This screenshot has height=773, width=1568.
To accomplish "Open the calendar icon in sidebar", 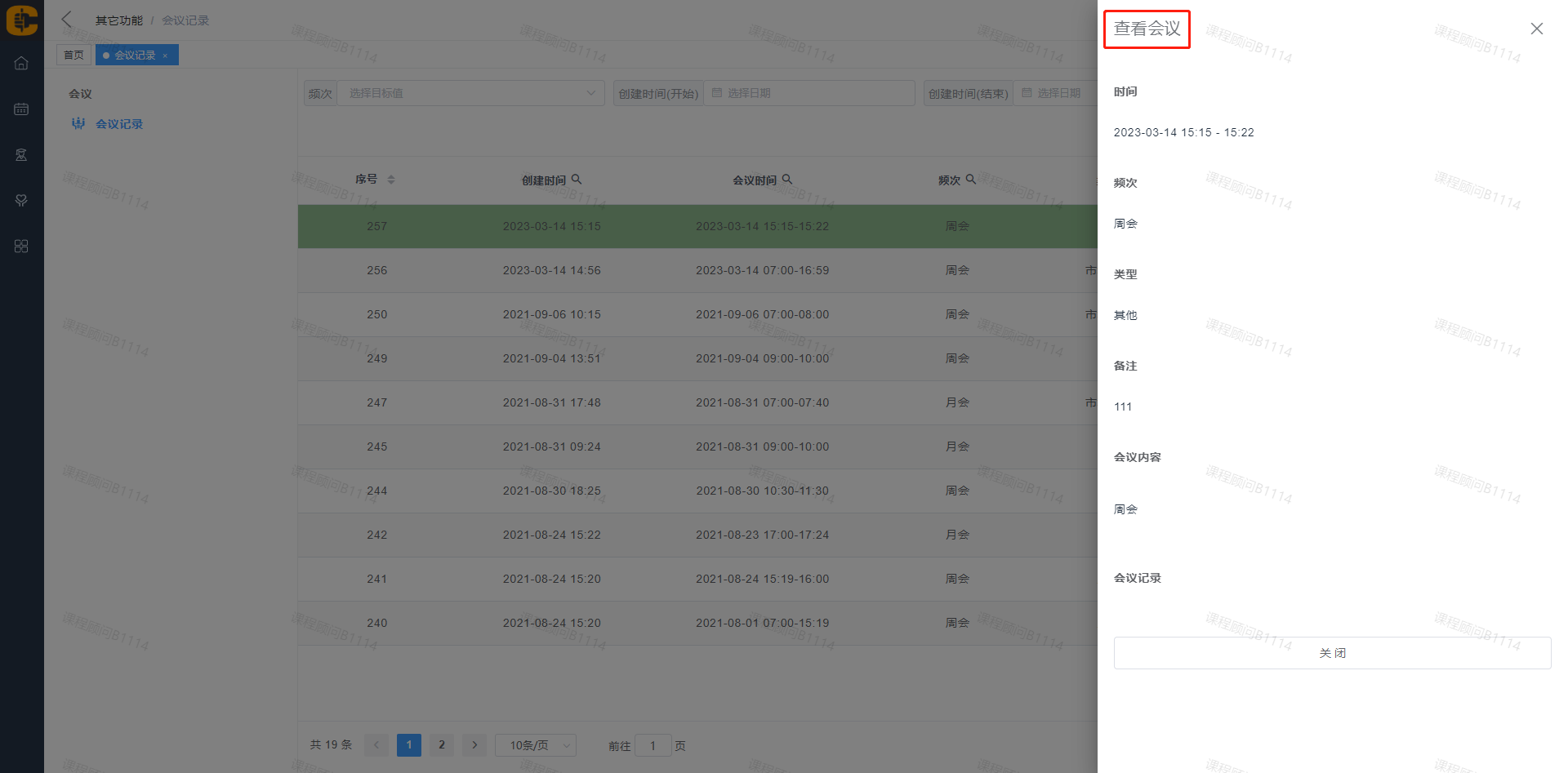I will point(21,109).
